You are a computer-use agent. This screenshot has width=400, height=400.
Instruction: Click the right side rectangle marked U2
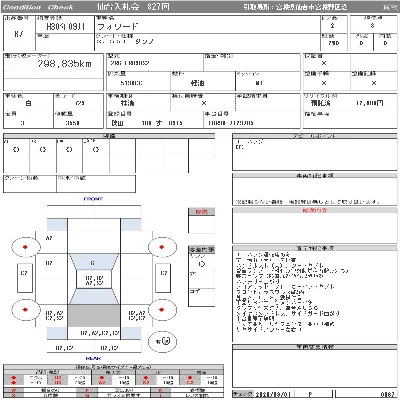point(163,278)
